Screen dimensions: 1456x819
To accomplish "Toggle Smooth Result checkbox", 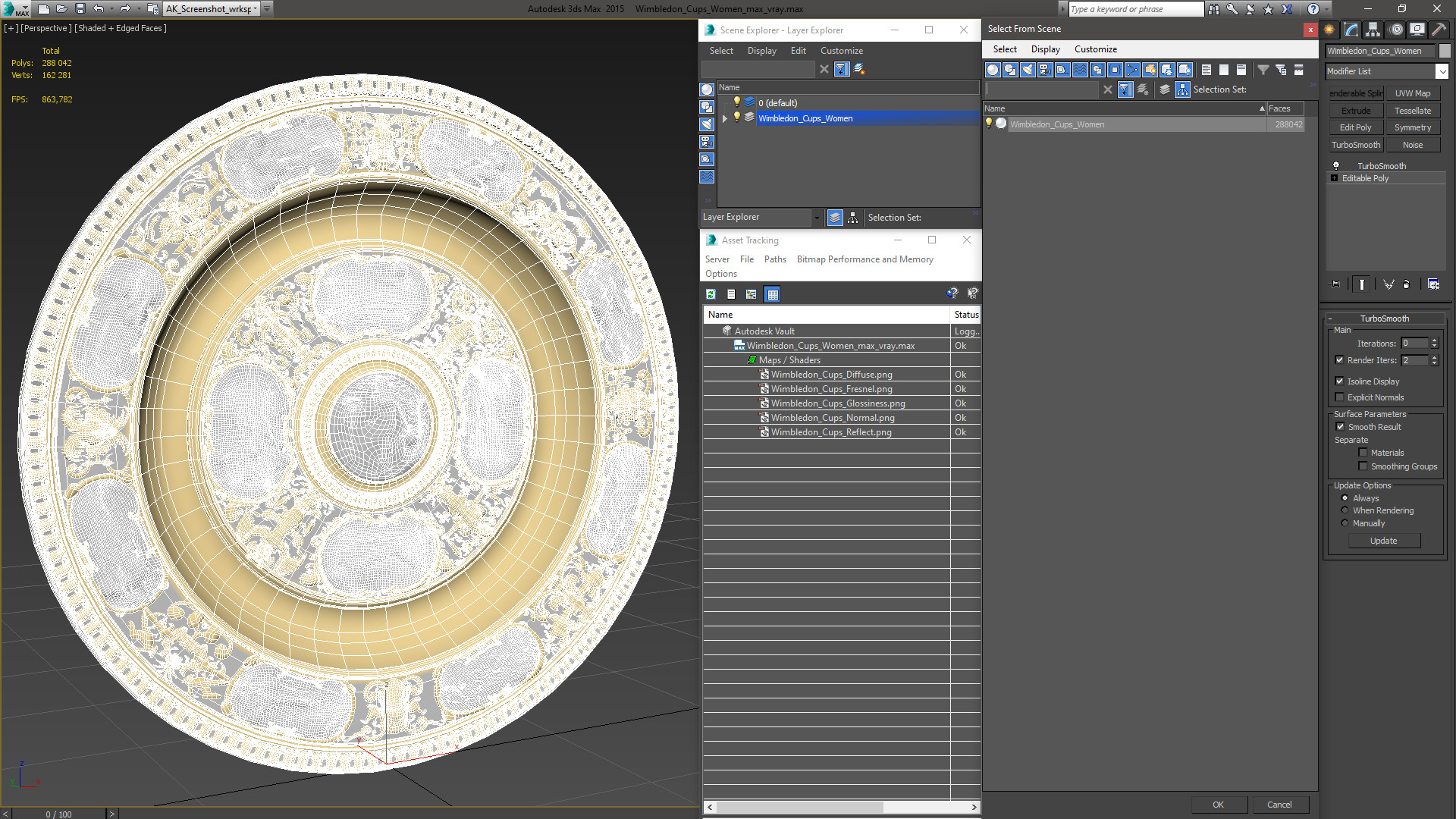I will pyautogui.click(x=1340, y=427).
